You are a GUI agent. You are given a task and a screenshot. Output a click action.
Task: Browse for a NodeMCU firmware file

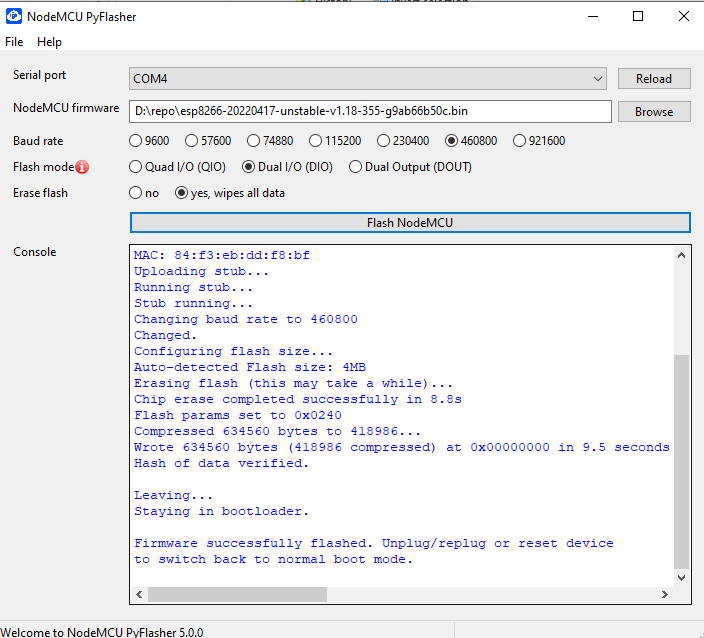pos(654,111)
